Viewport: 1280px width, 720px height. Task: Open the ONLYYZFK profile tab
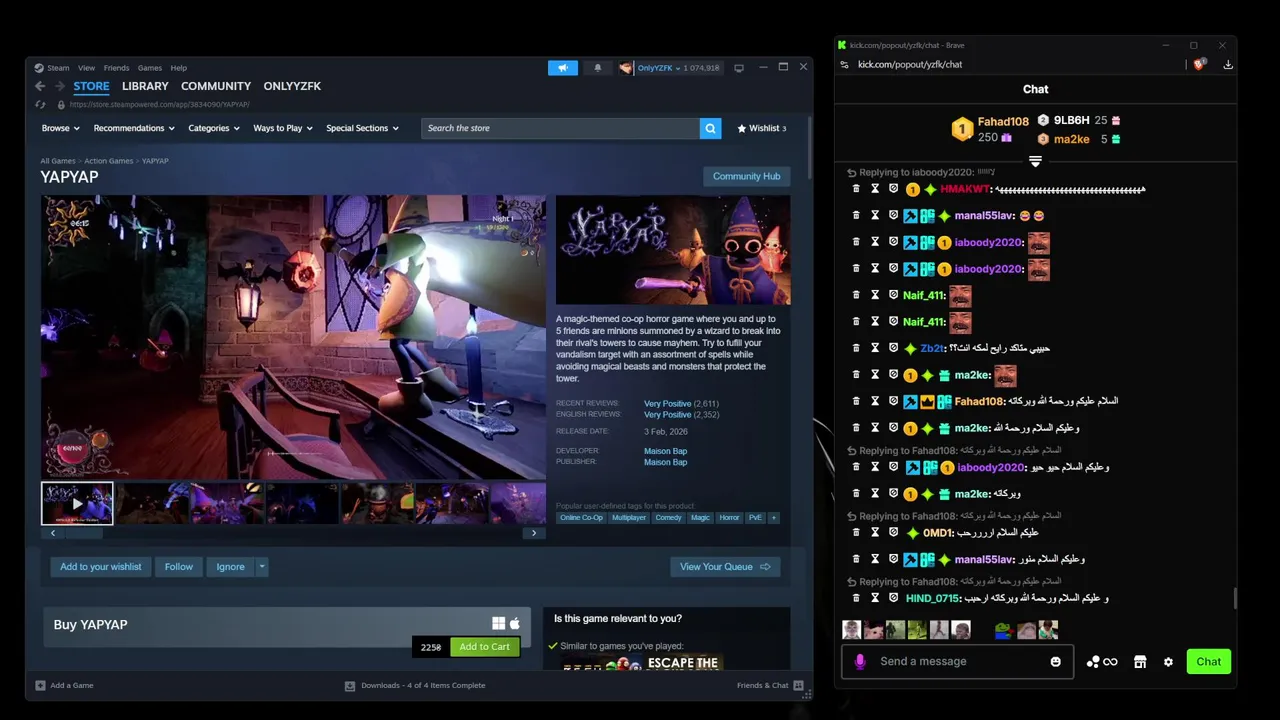(x=292, y=86)
